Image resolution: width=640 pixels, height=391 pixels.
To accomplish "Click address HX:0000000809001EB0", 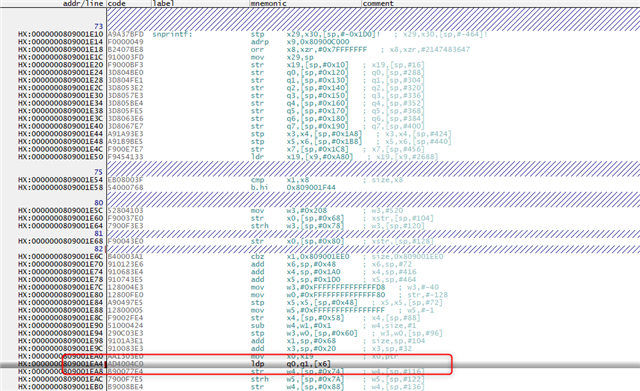I will click(x=61, y=387).
